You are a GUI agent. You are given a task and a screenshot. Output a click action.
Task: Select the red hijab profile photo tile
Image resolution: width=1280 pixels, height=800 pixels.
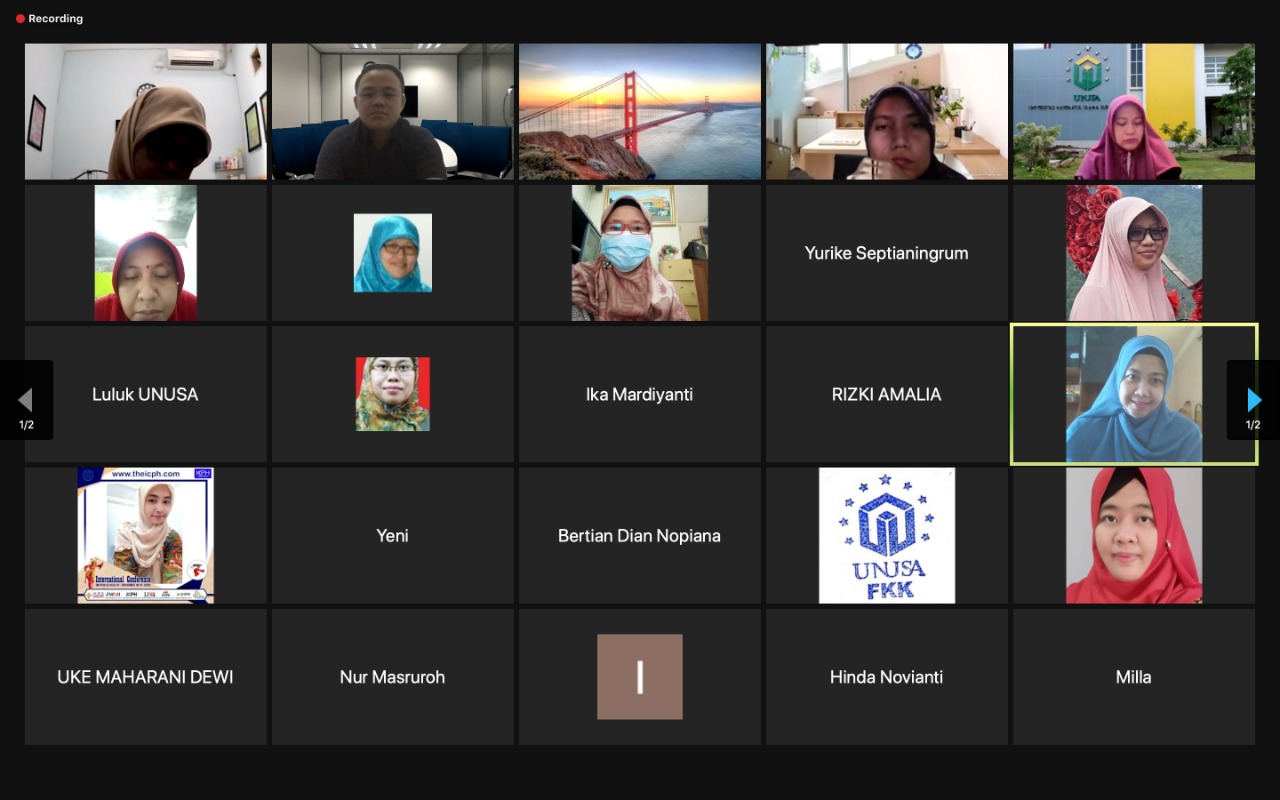pos(1134,536)
